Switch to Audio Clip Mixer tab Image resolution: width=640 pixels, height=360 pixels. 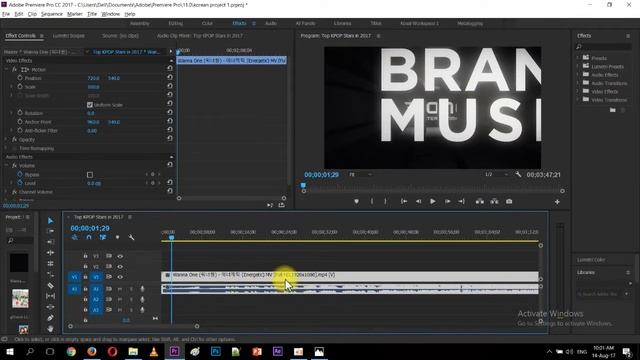(200, 36)
